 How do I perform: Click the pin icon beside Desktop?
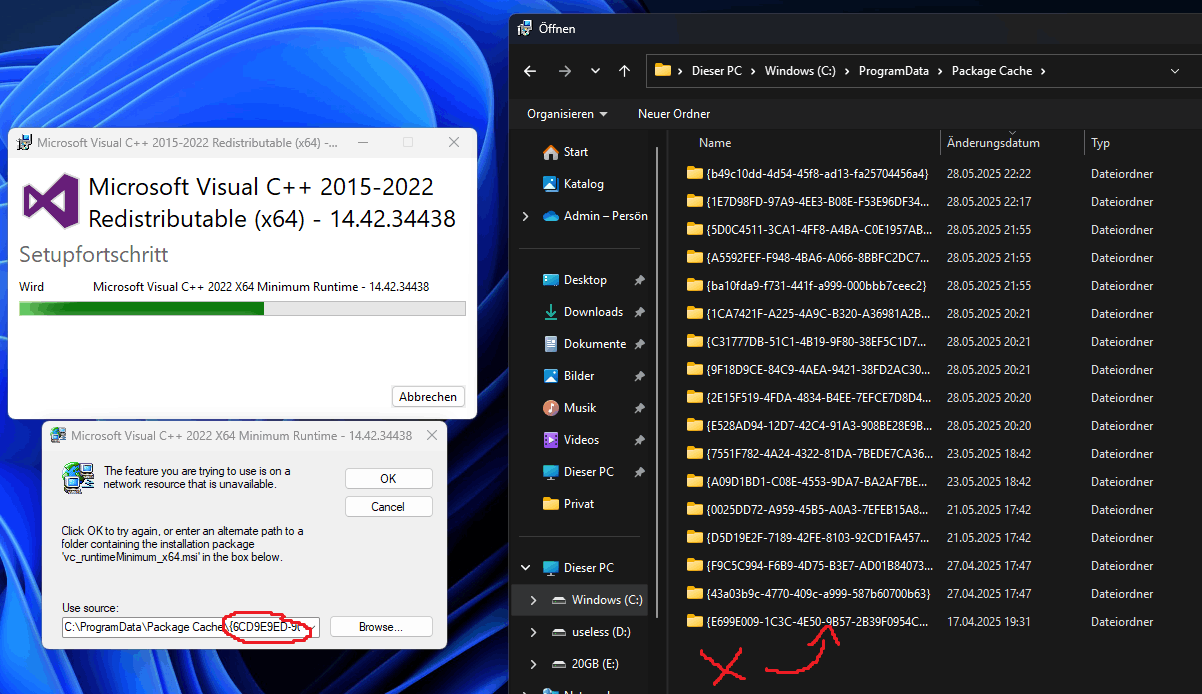639,280
